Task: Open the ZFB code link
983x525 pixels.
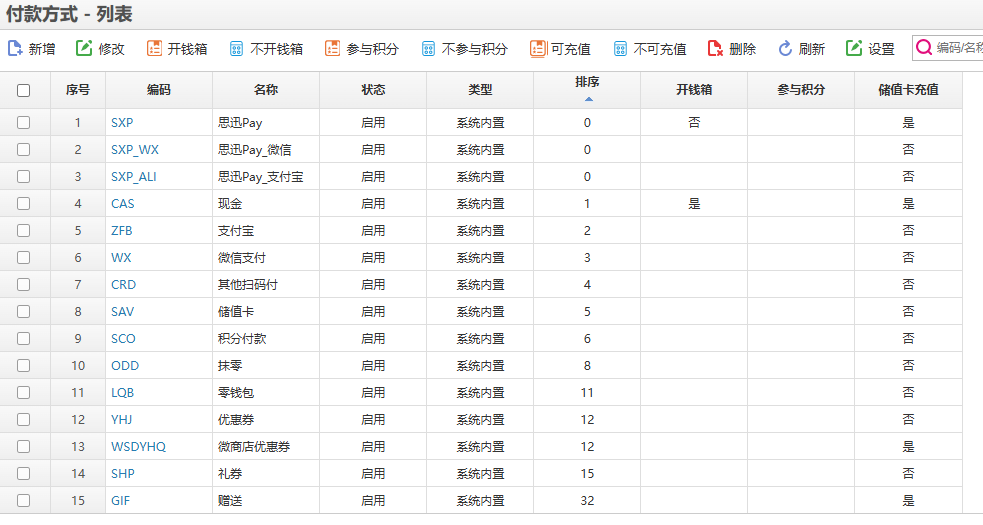Action: click(122, 230)
